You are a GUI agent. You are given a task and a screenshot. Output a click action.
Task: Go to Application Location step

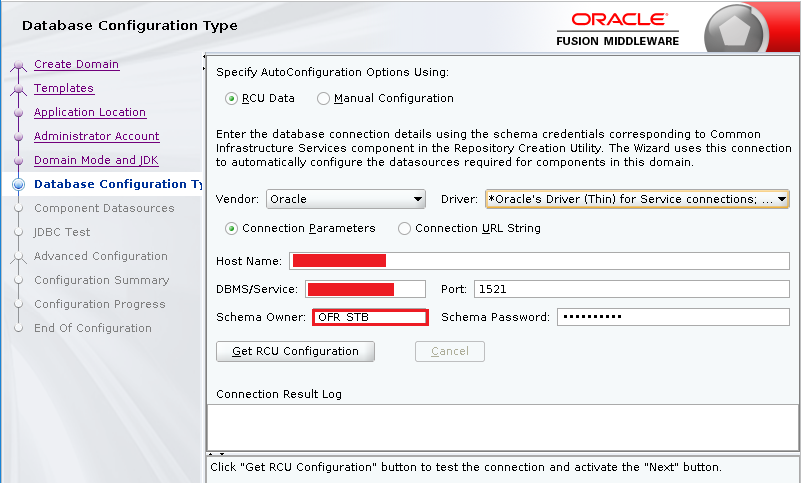click(x=89, y=112)
